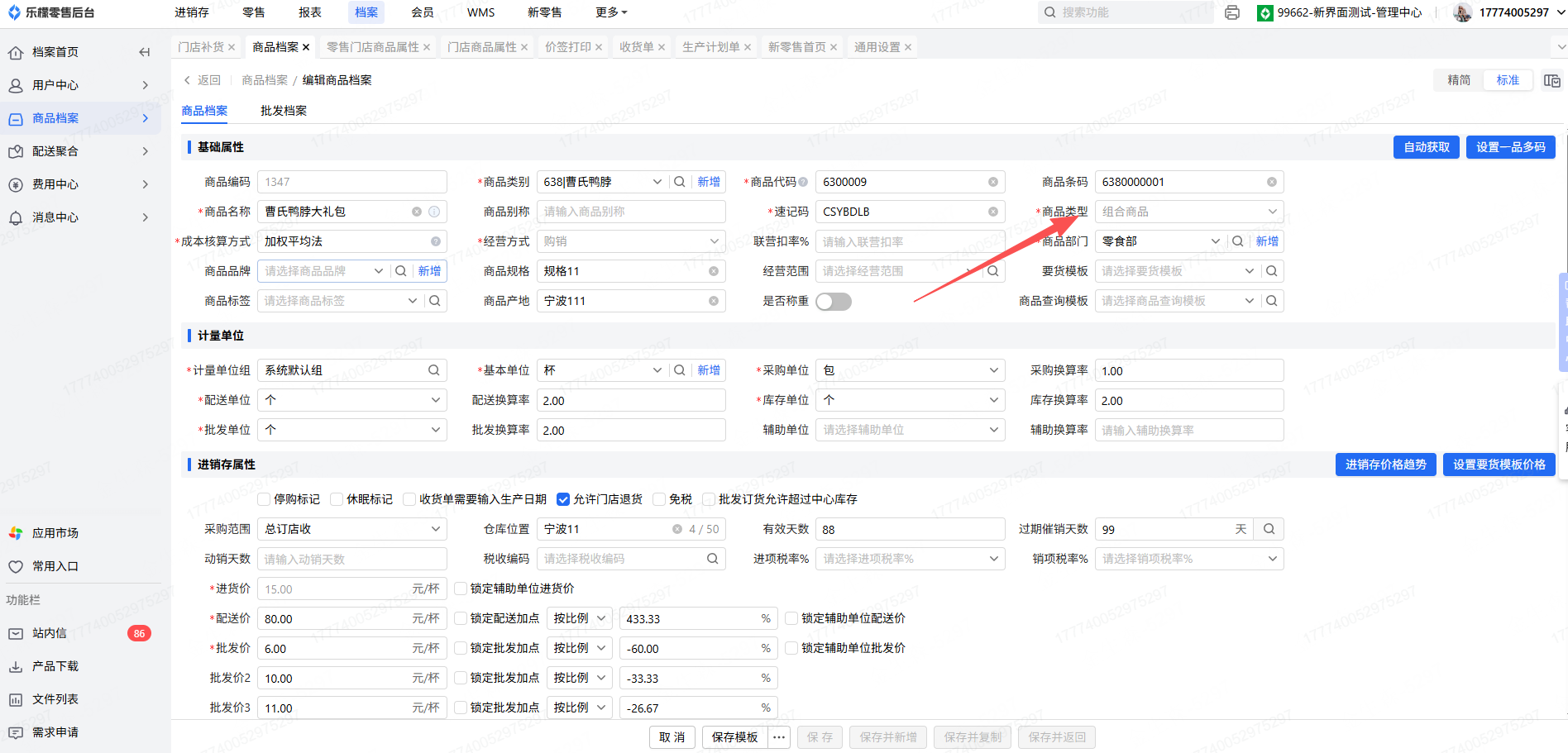1568x753 pixels.
Task: Search 计量单位组 with magnifier icon
Action: 434,370
